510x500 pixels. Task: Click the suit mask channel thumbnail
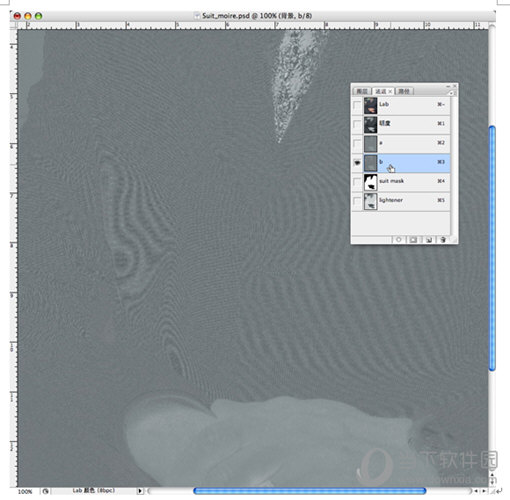click(370, 182)
